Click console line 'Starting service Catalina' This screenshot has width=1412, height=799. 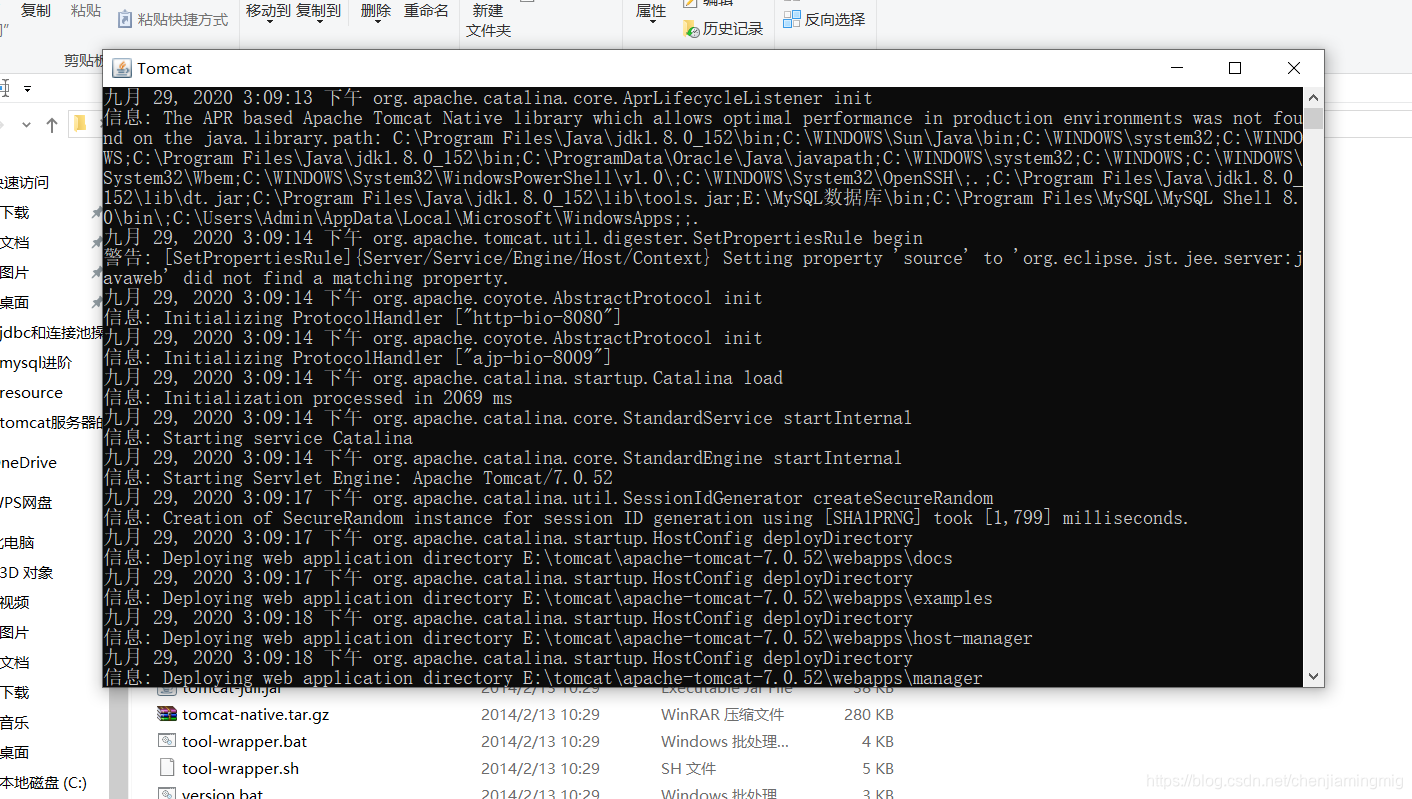click(258, 438)
